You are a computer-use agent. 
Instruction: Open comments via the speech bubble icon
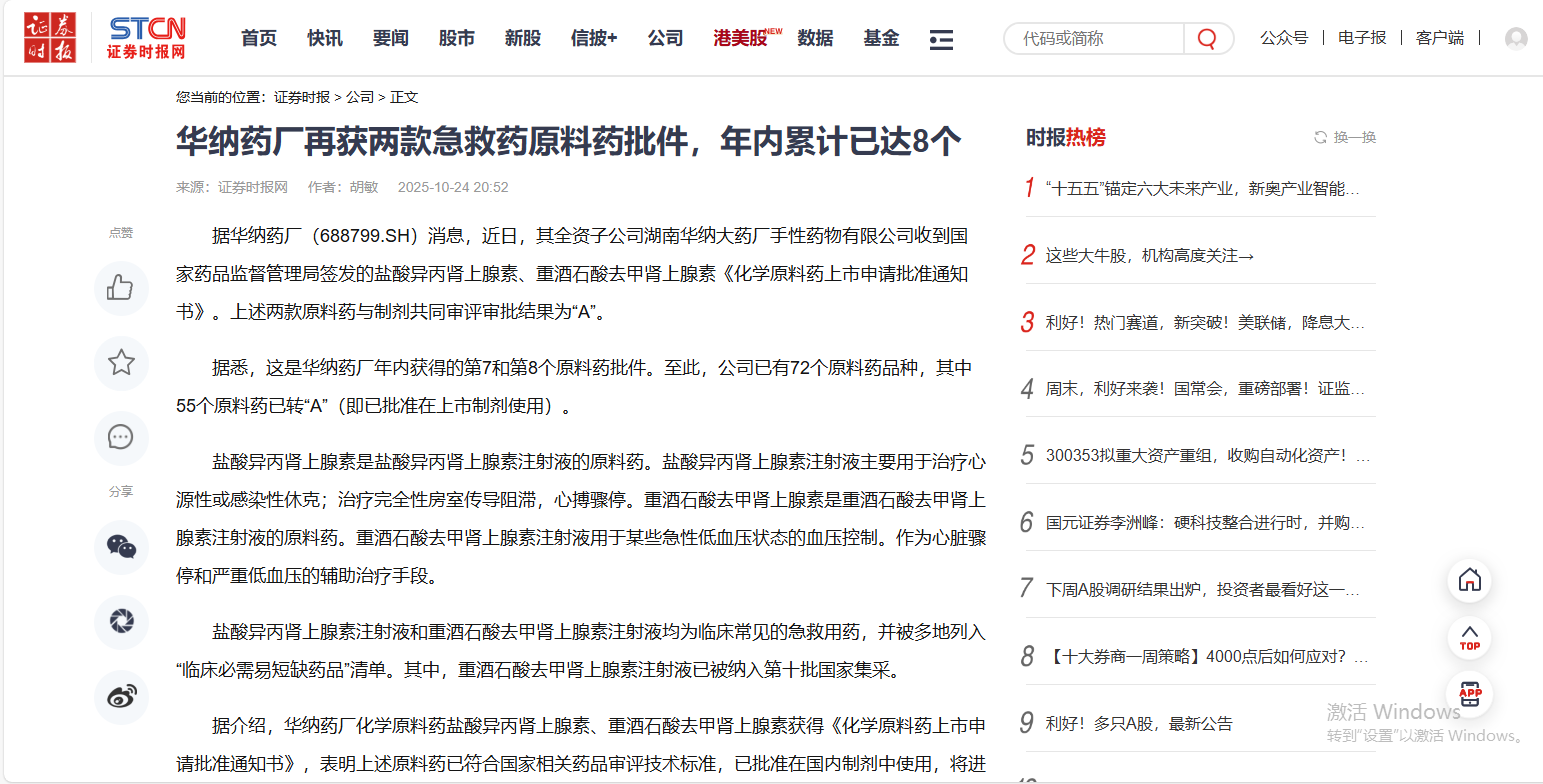click(x=121, y=438)
